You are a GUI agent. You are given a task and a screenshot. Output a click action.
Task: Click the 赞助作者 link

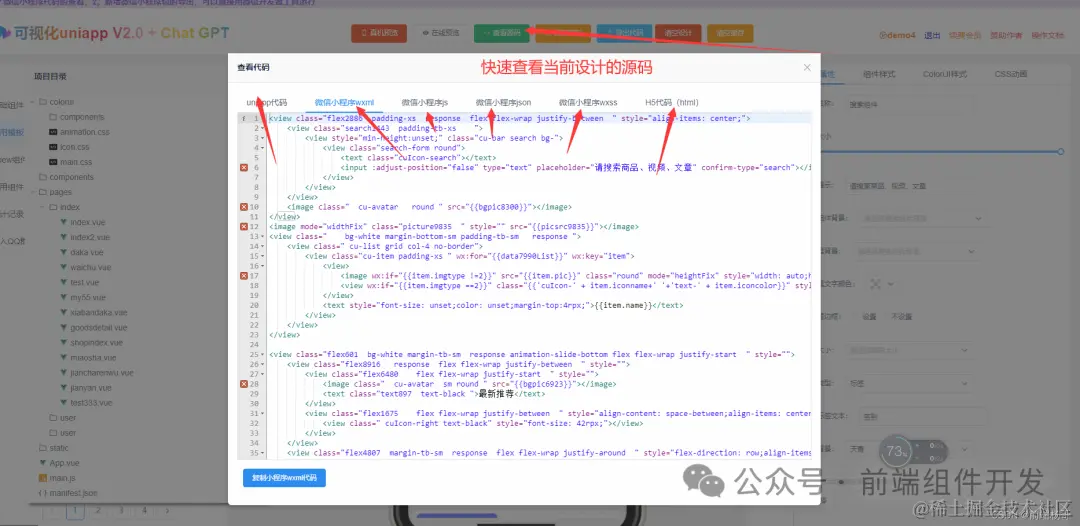coord(1006,35)
